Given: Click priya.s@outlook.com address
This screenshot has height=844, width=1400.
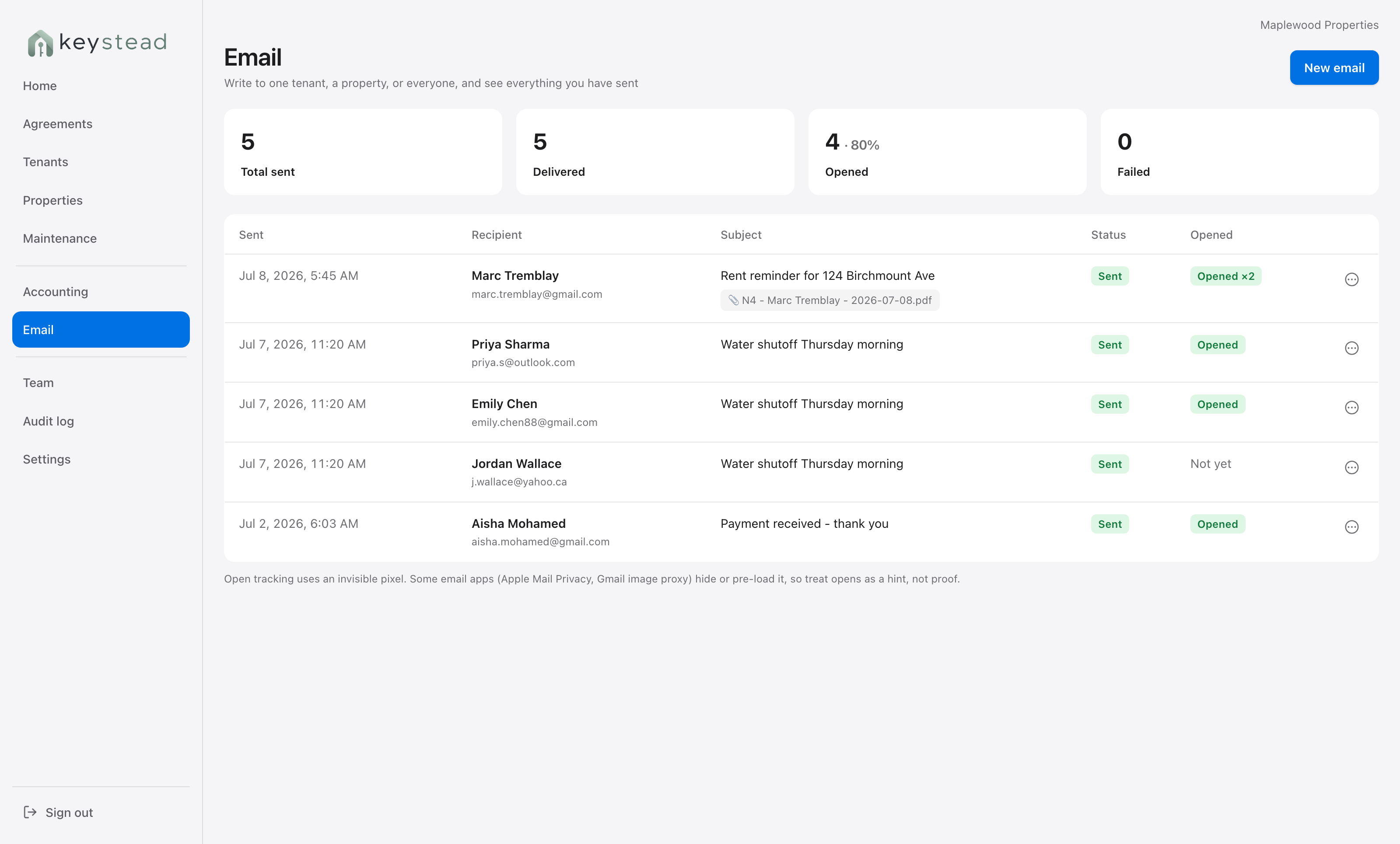Looking at the screenshot, I should pyautogui.click(x=523, y=363).
